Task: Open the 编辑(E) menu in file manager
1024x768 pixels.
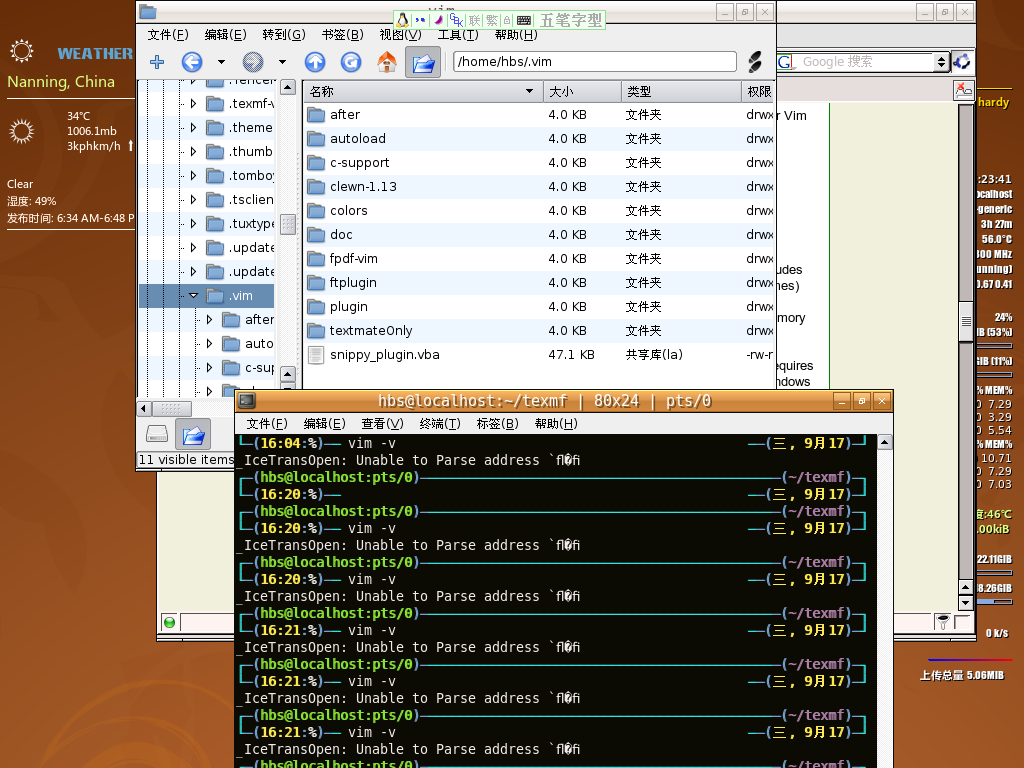Action: click(225, 35)
